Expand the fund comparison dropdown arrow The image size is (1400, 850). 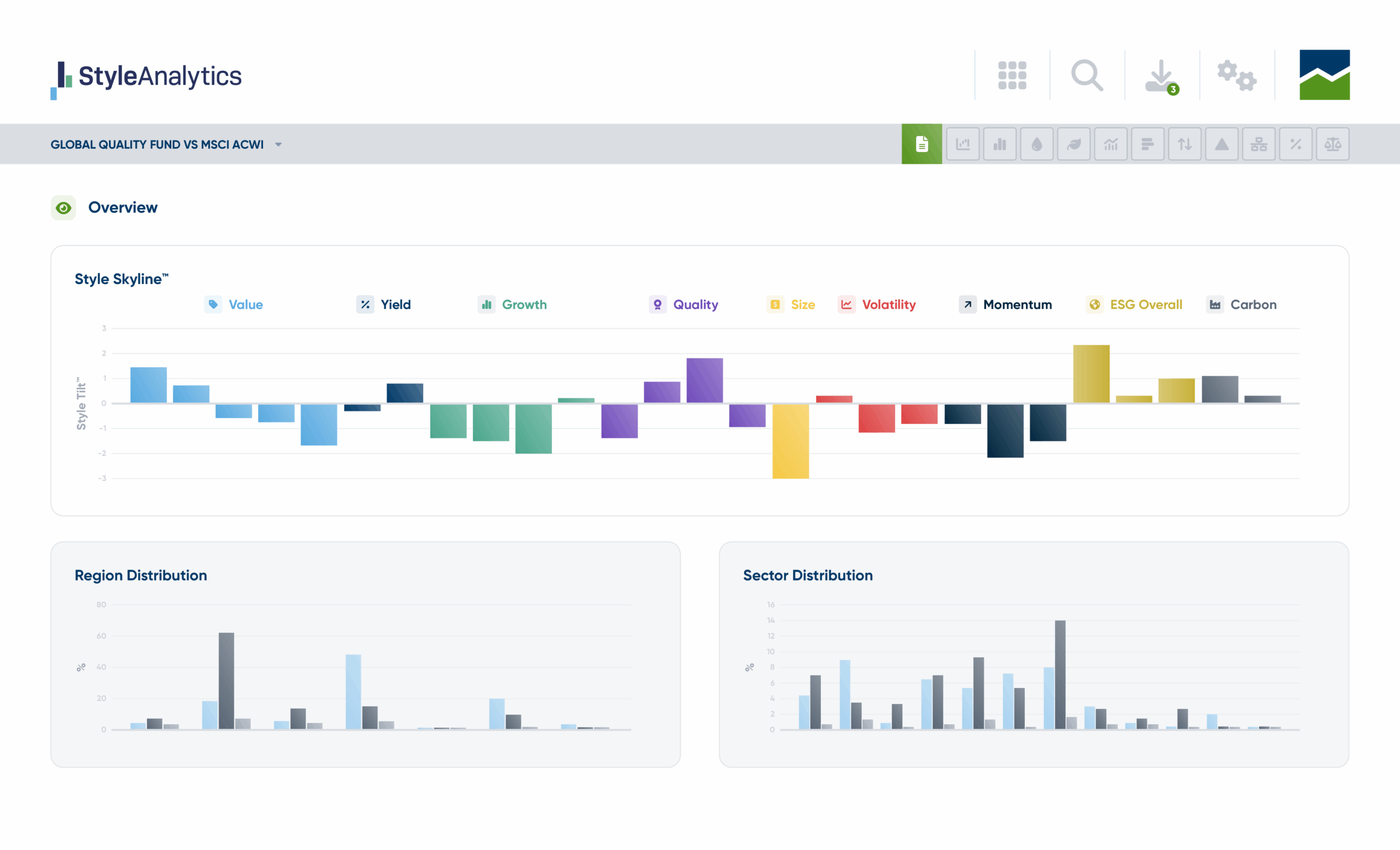click(x=278, y=145)
